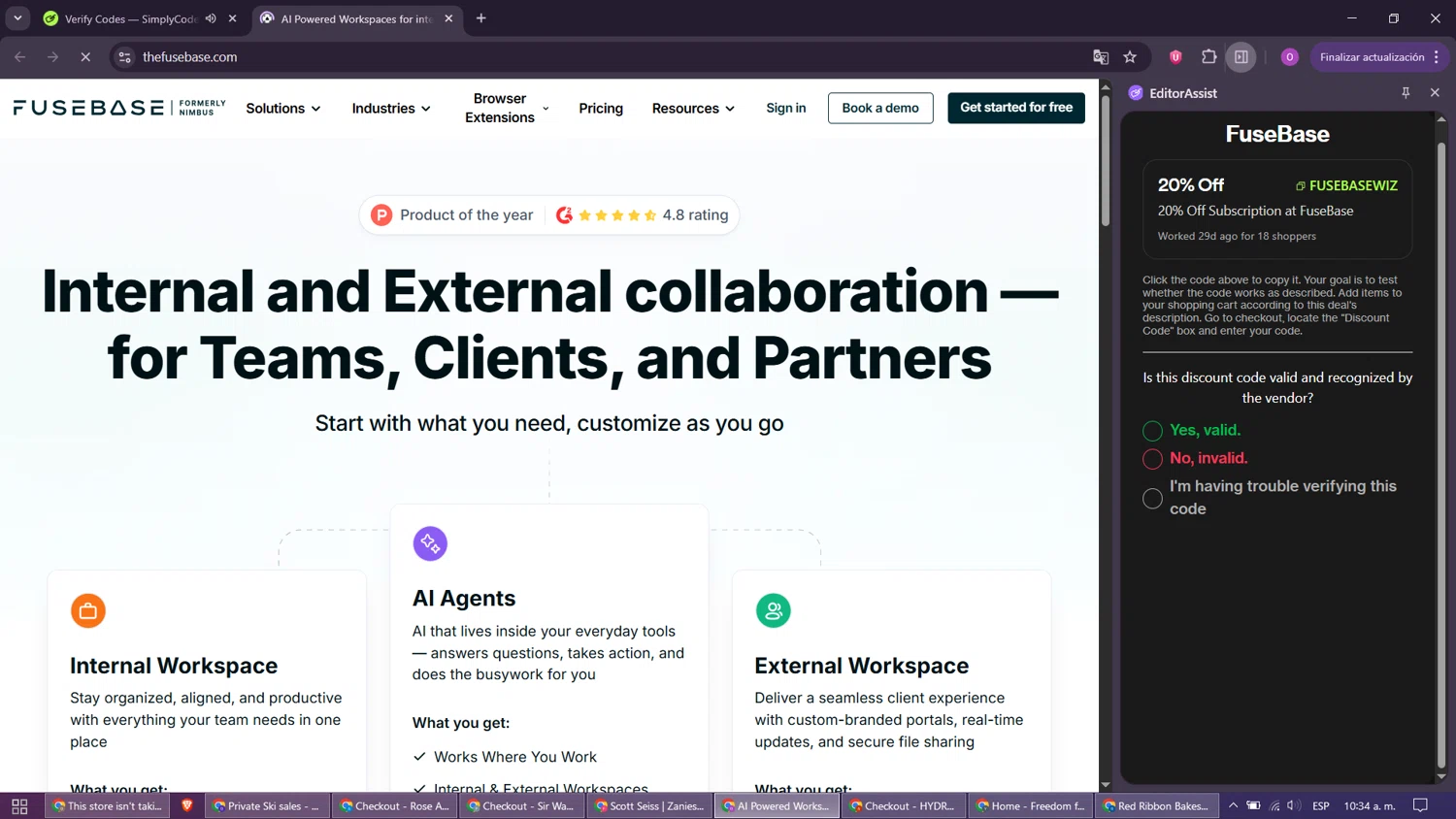
Task: Select the 'No, invalid.' radio option
Action: coord(1152,459)
